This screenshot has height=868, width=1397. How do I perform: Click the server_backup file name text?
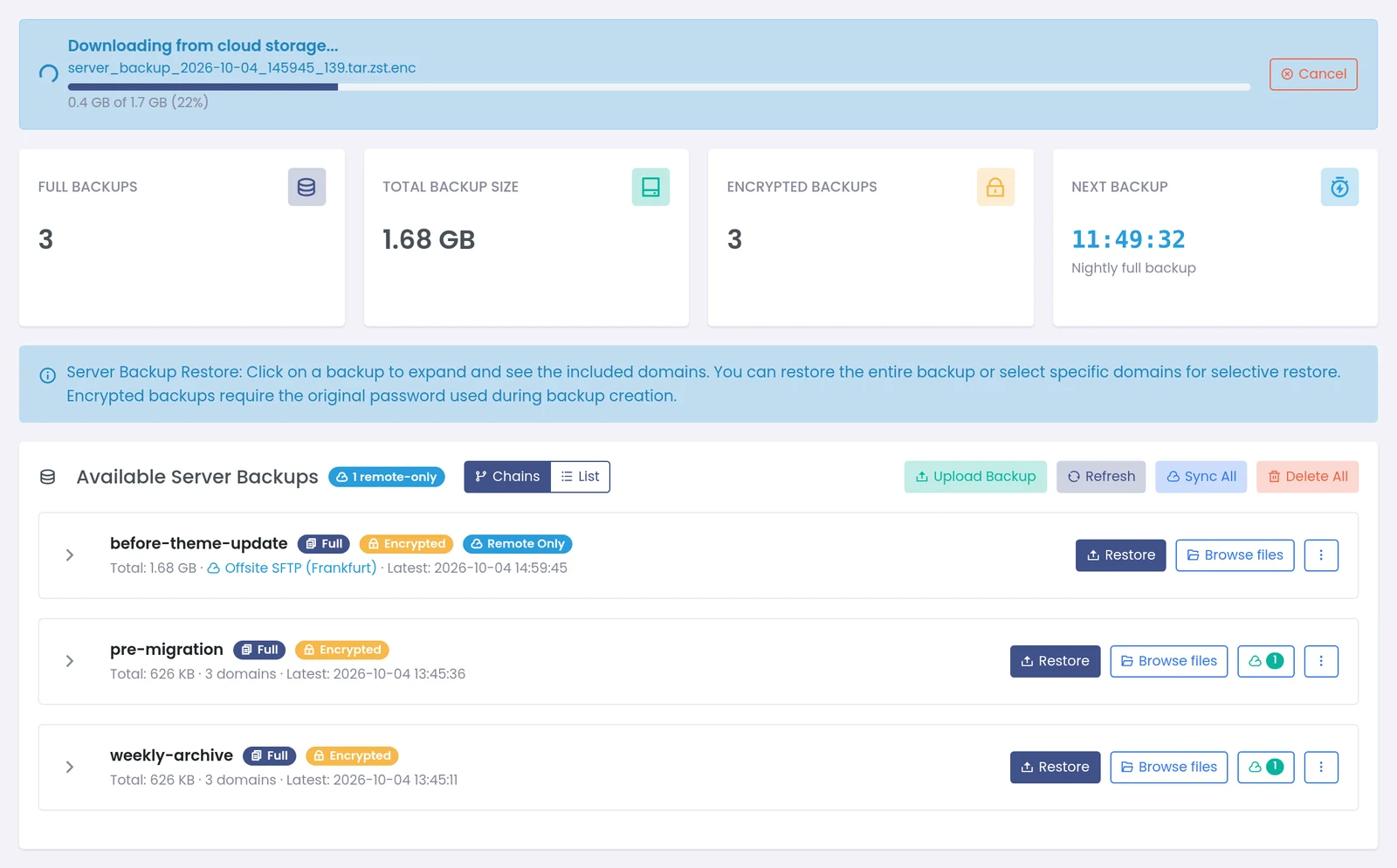[x=242, y=68]
